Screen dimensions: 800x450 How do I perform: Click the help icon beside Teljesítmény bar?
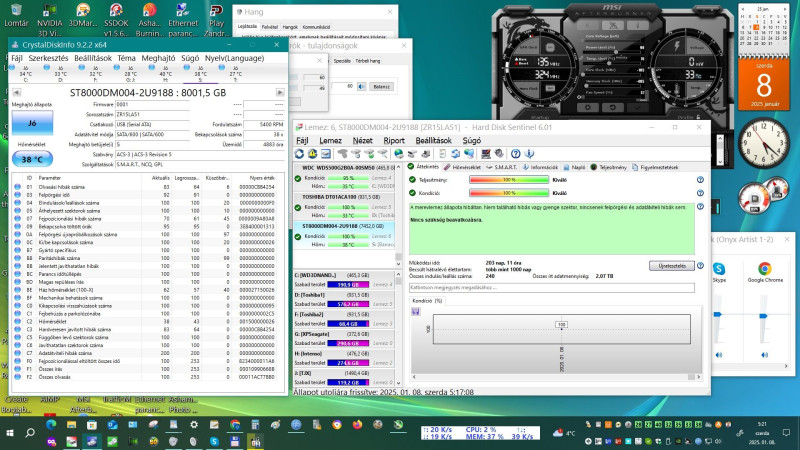tap(700, 180)
